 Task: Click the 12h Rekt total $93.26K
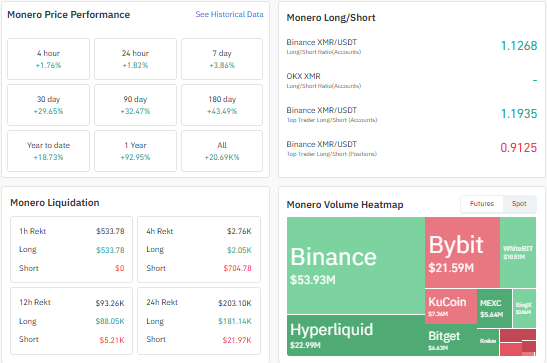(x=110, y=303)
